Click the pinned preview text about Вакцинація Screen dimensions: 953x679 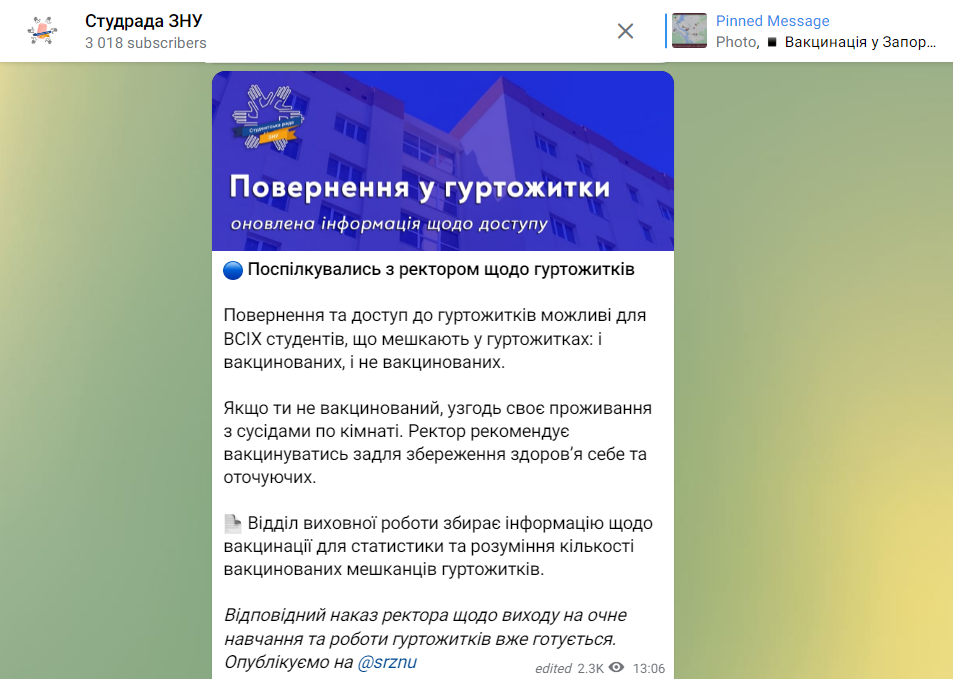coord(860,42)
